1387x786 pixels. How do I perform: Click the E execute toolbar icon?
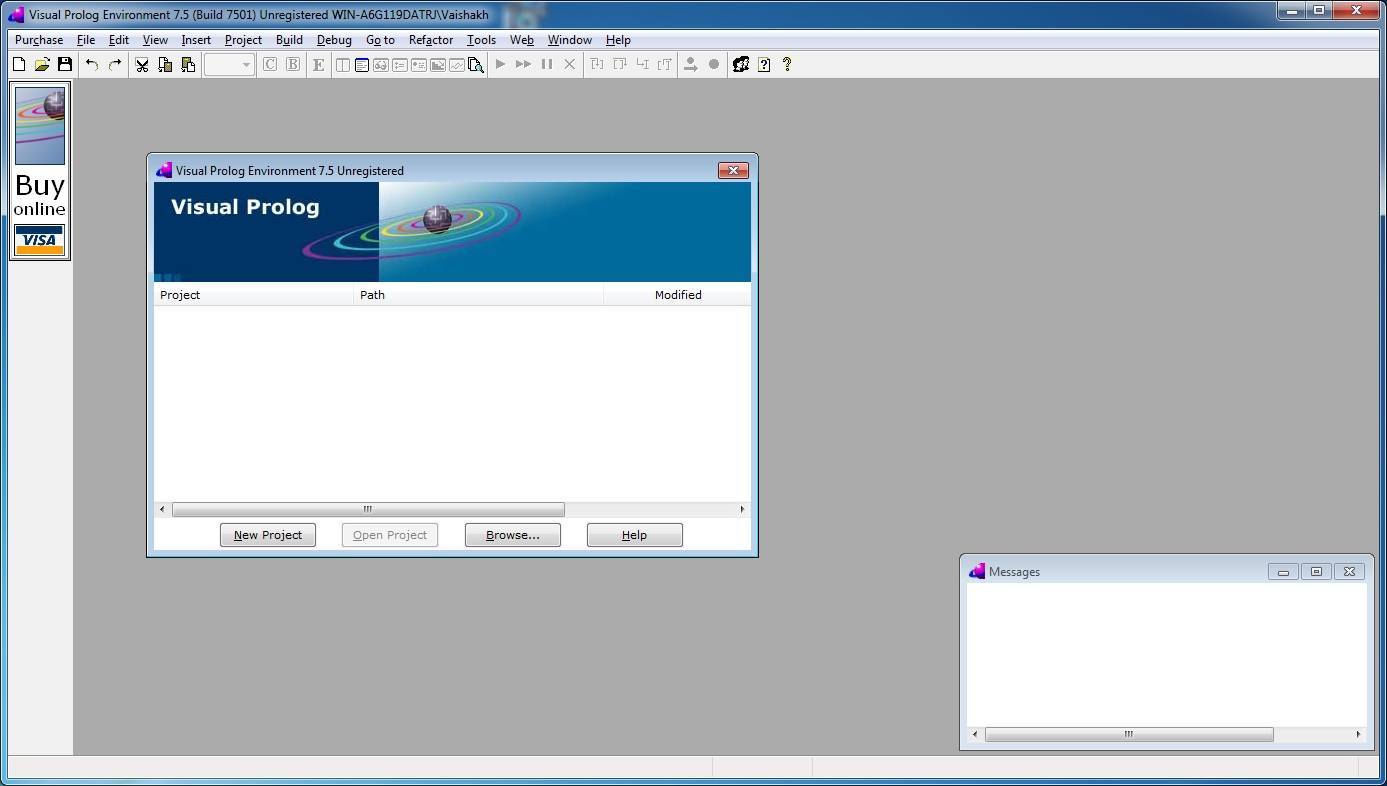[x=319, y=64]
